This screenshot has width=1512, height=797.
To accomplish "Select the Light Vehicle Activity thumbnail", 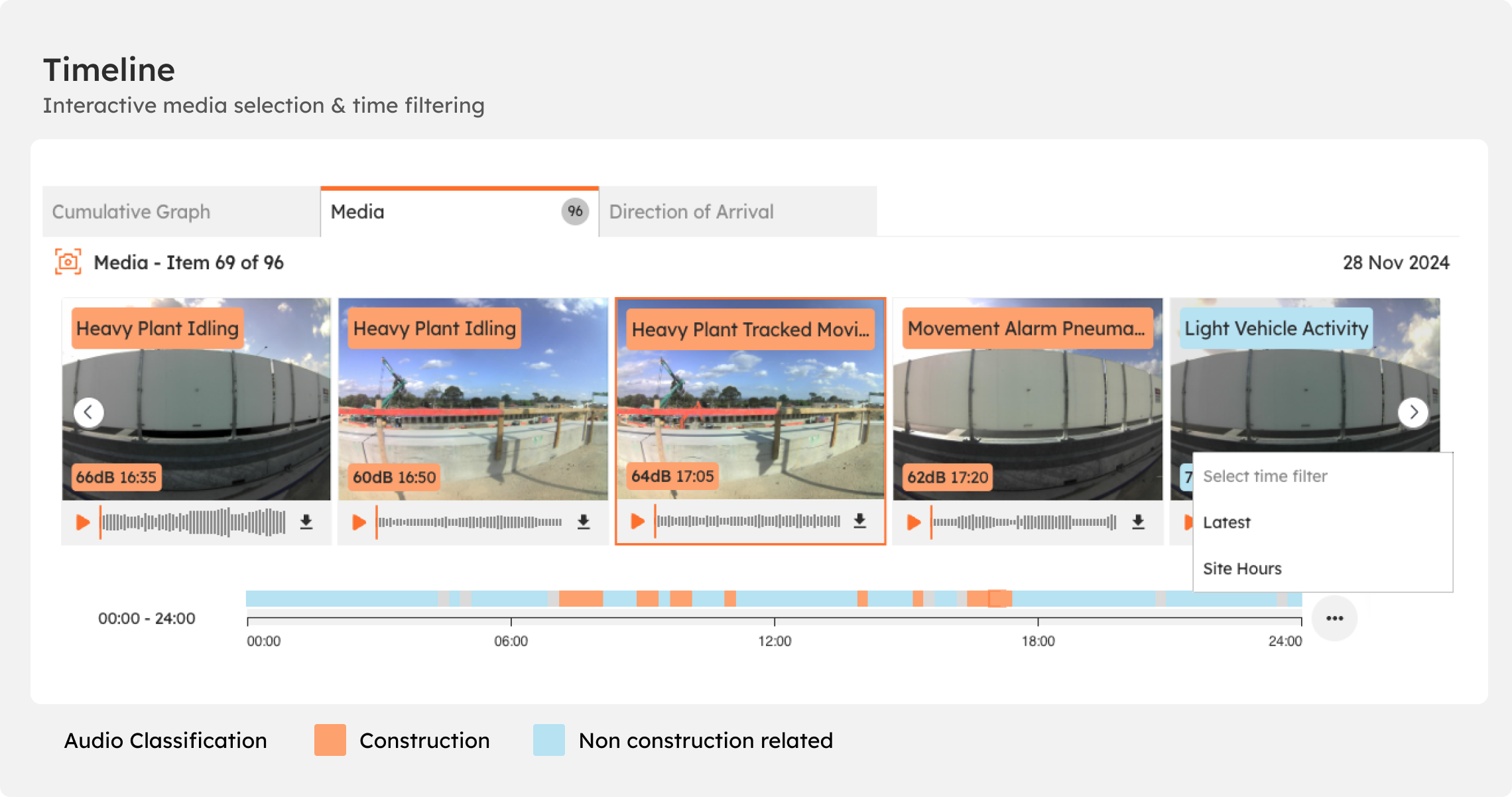I will (x=1304, y=375).
